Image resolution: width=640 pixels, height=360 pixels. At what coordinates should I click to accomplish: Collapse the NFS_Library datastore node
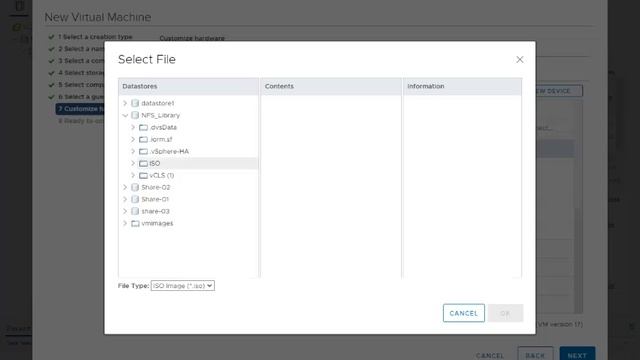[125, 116]
